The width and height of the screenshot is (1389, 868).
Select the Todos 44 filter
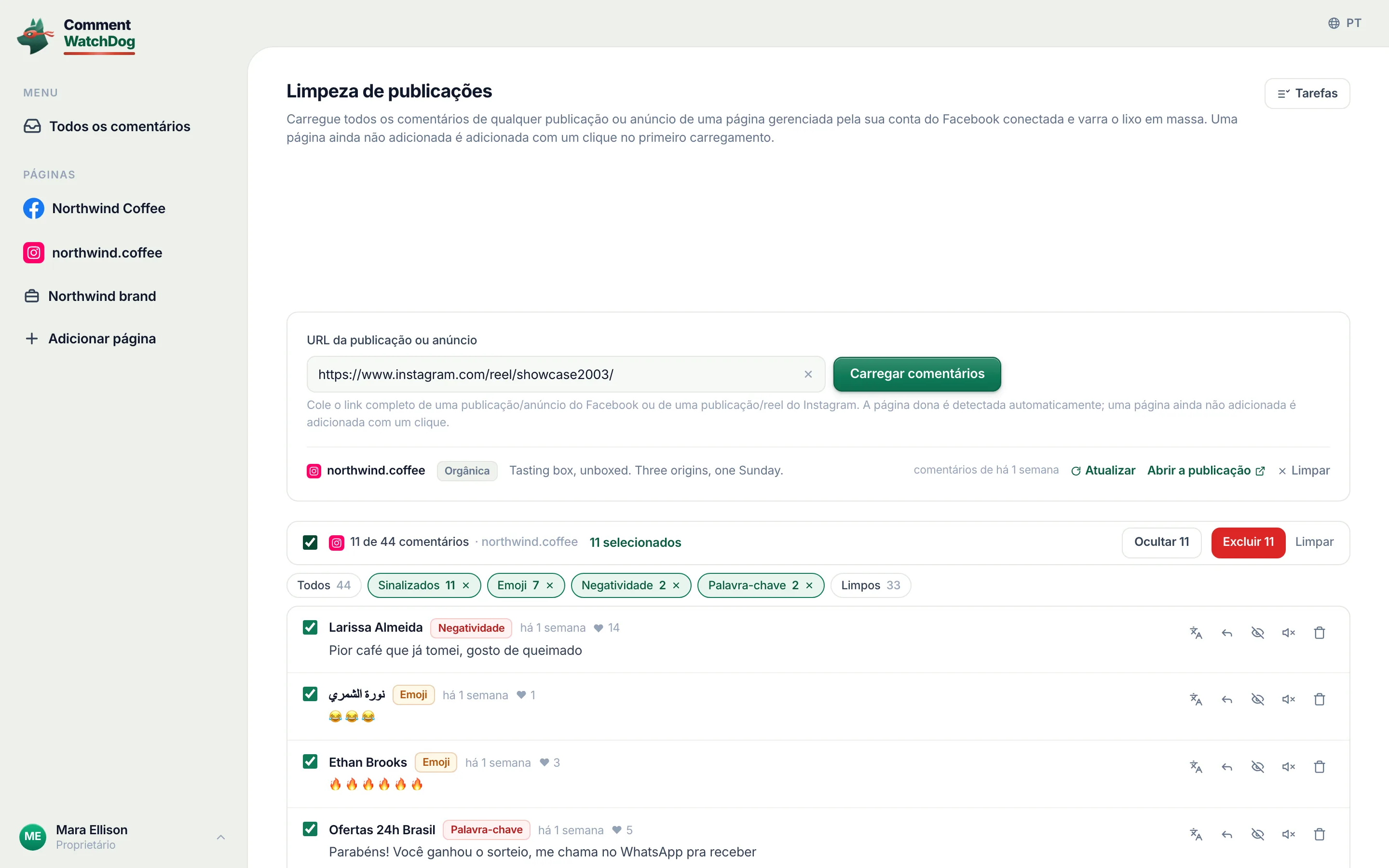tap(324, 585)
